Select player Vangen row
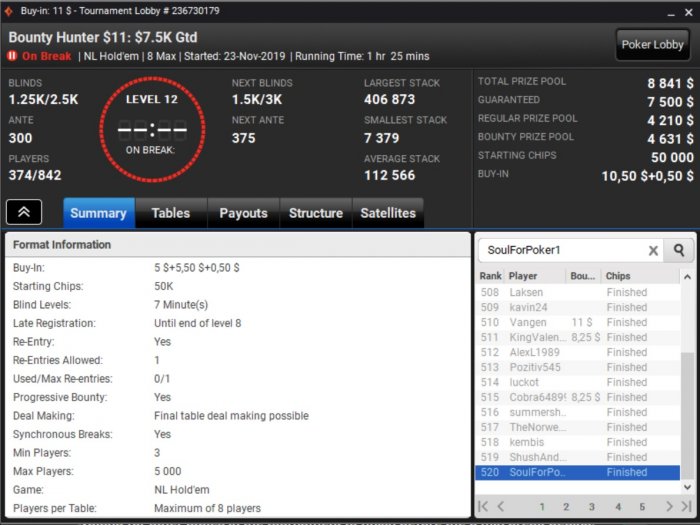 click(578, 322)
